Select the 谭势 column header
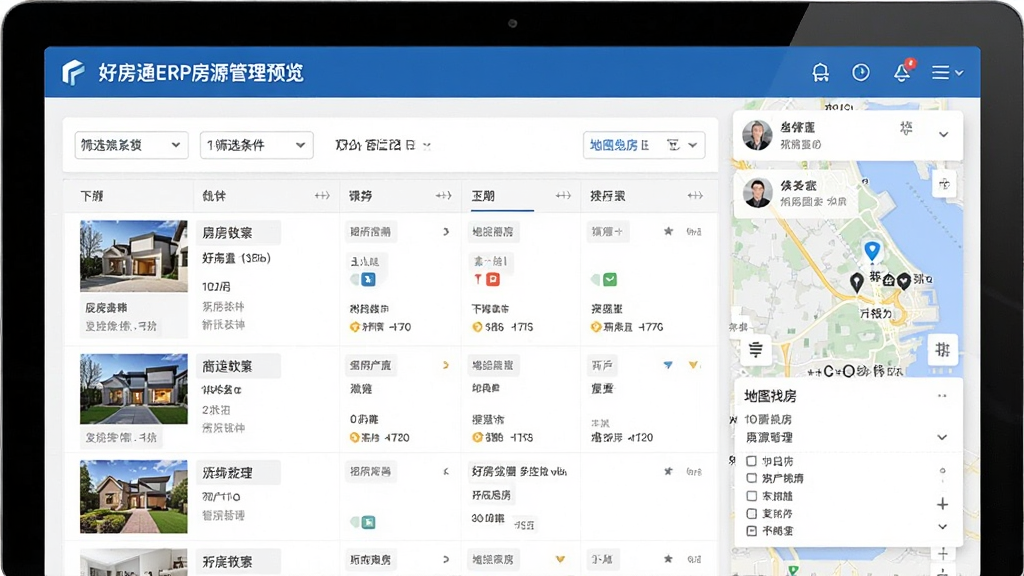The height and width of the screenshot is (576, 1024). tap(360, 196)
